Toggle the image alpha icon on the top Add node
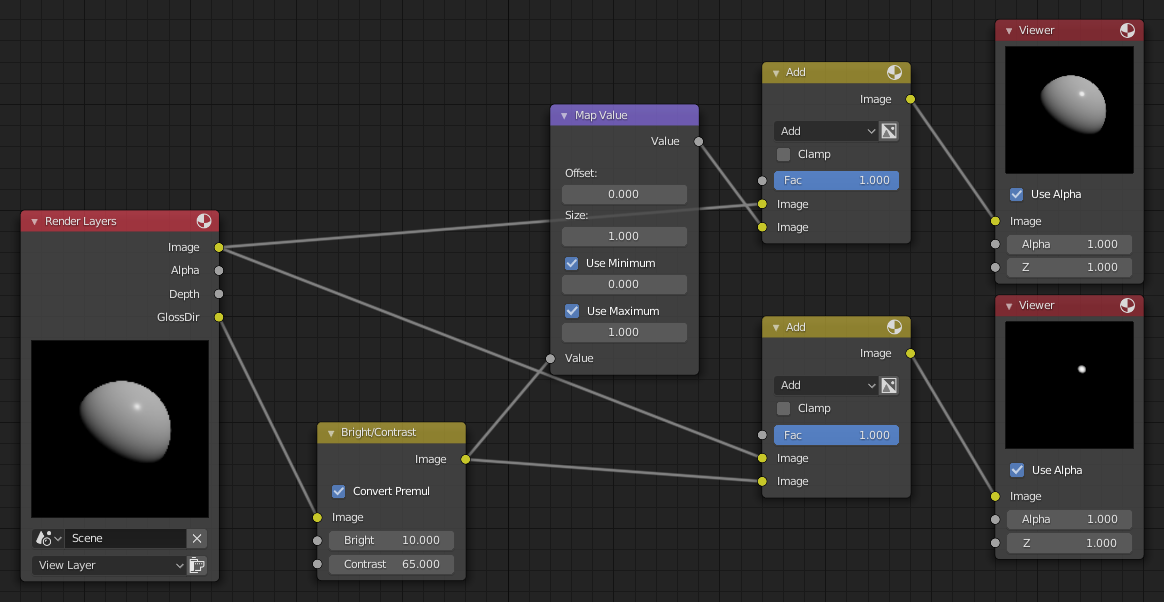The image size is (1164, 602). 889,131
